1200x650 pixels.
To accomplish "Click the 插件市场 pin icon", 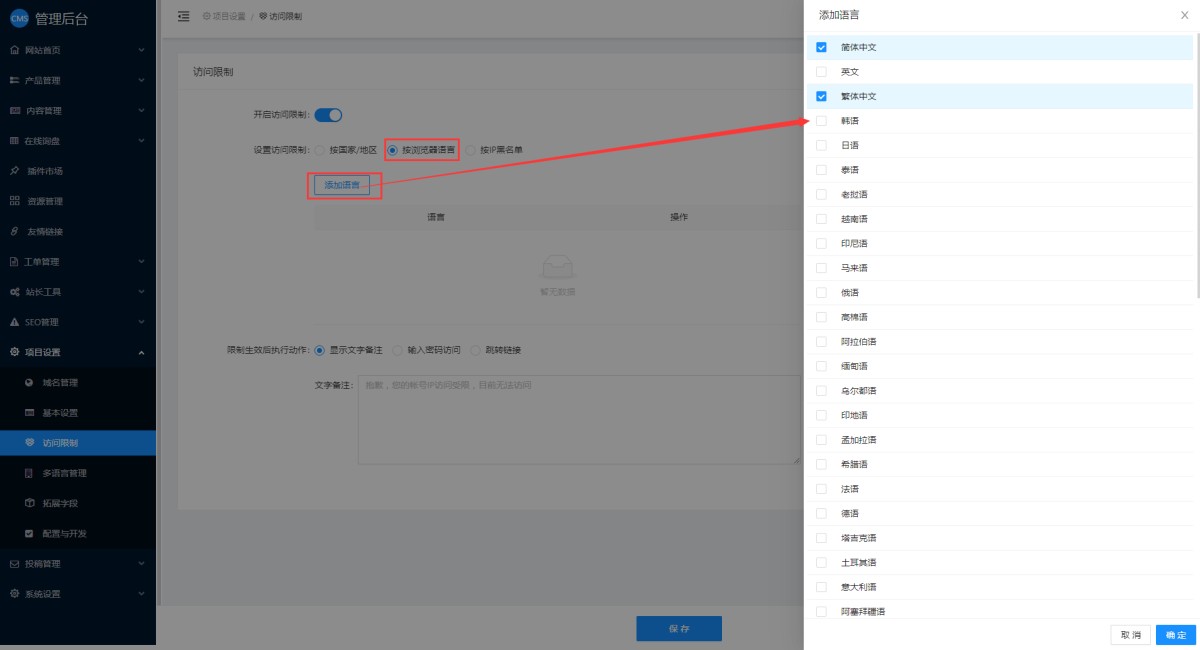I will click(x=14, y=171).
